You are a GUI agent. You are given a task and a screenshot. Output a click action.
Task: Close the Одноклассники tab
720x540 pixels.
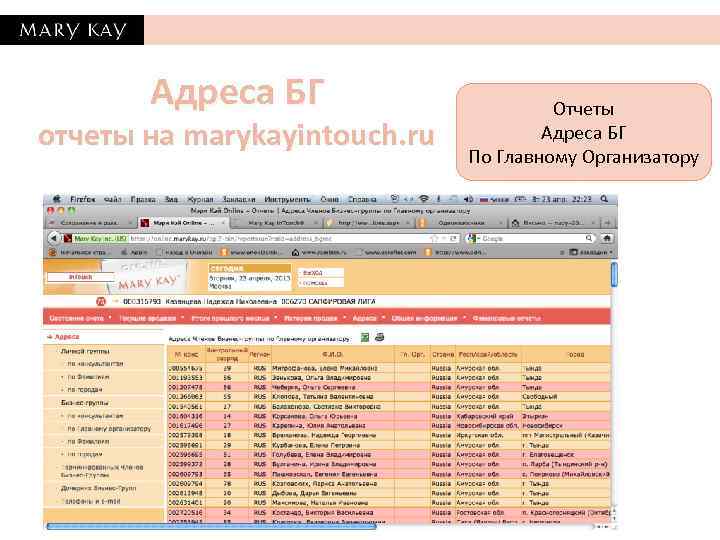pyautogui.click(x=500, y=223)
